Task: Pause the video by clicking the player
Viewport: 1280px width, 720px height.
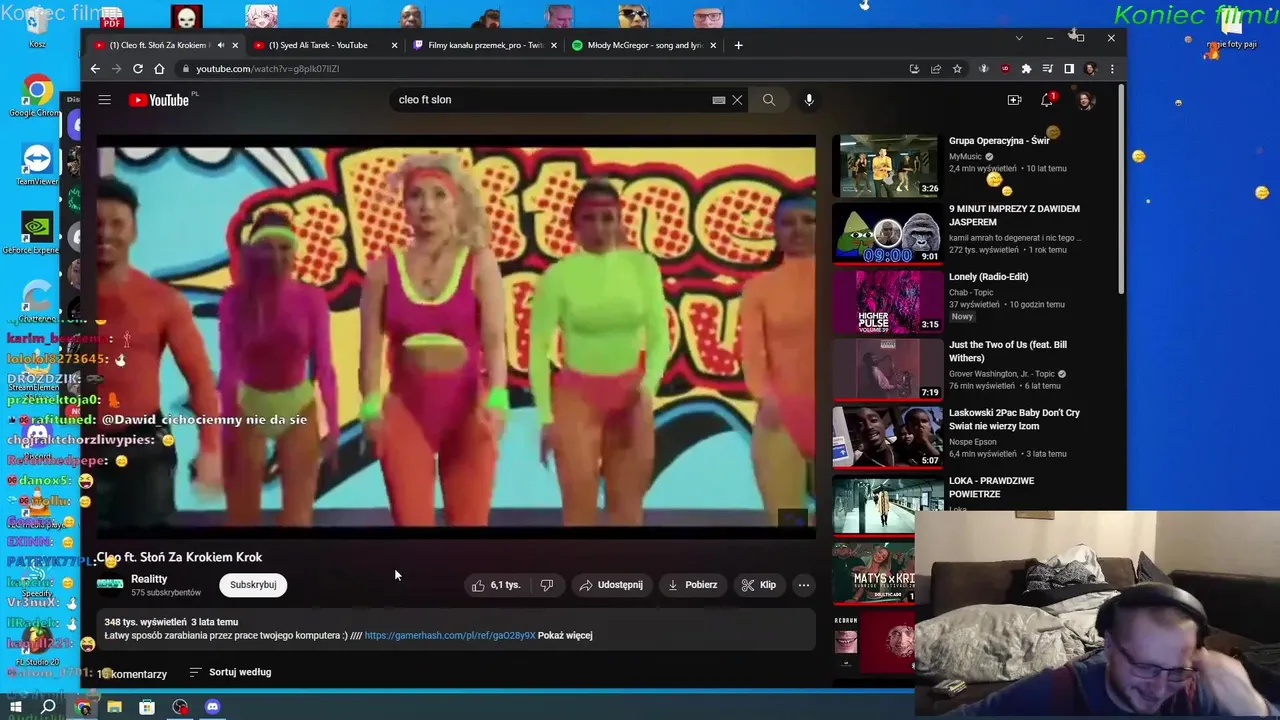Action: [x=456, y=336]
